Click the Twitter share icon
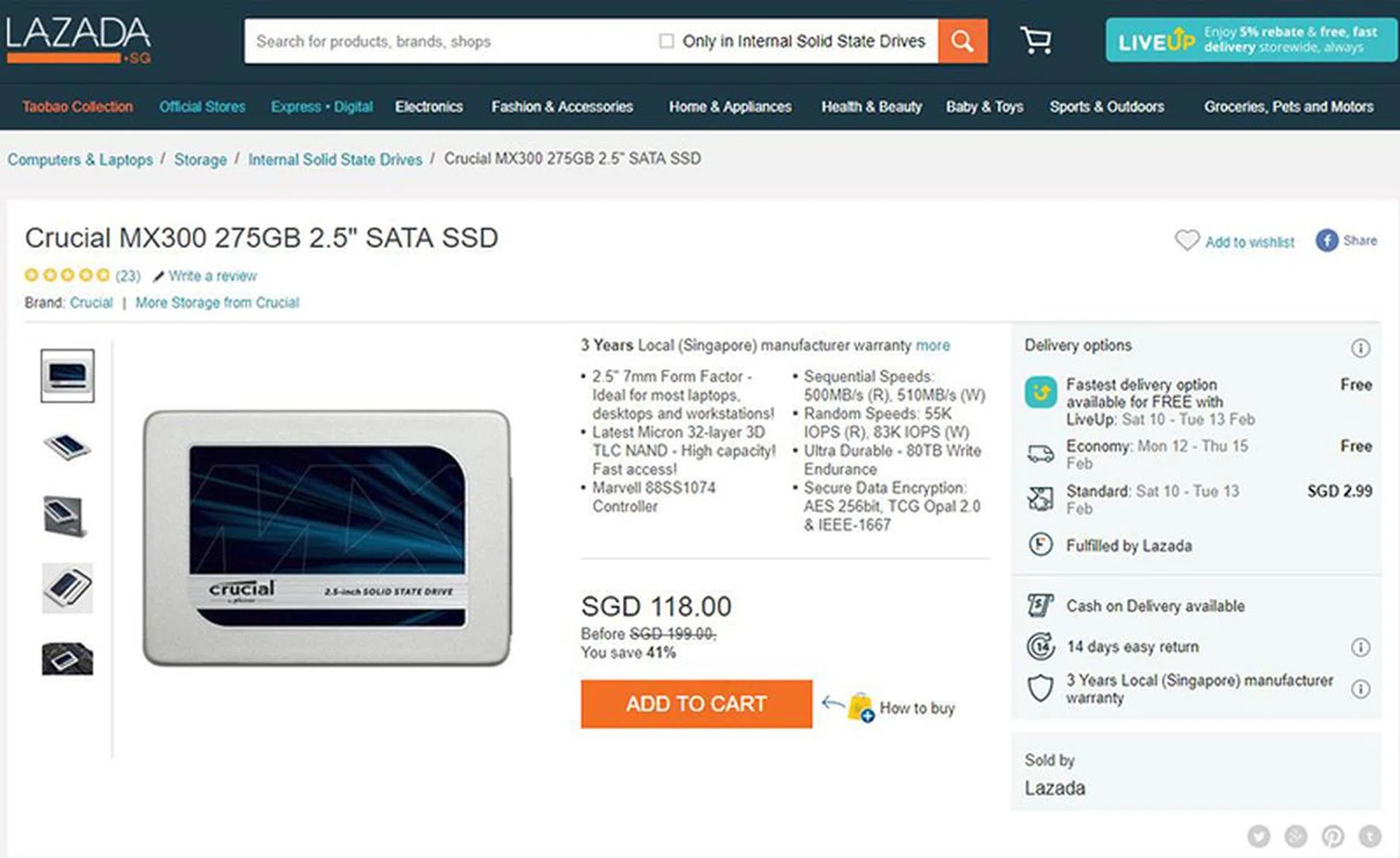This screenshot has width=1400, height=858. 1259,836
